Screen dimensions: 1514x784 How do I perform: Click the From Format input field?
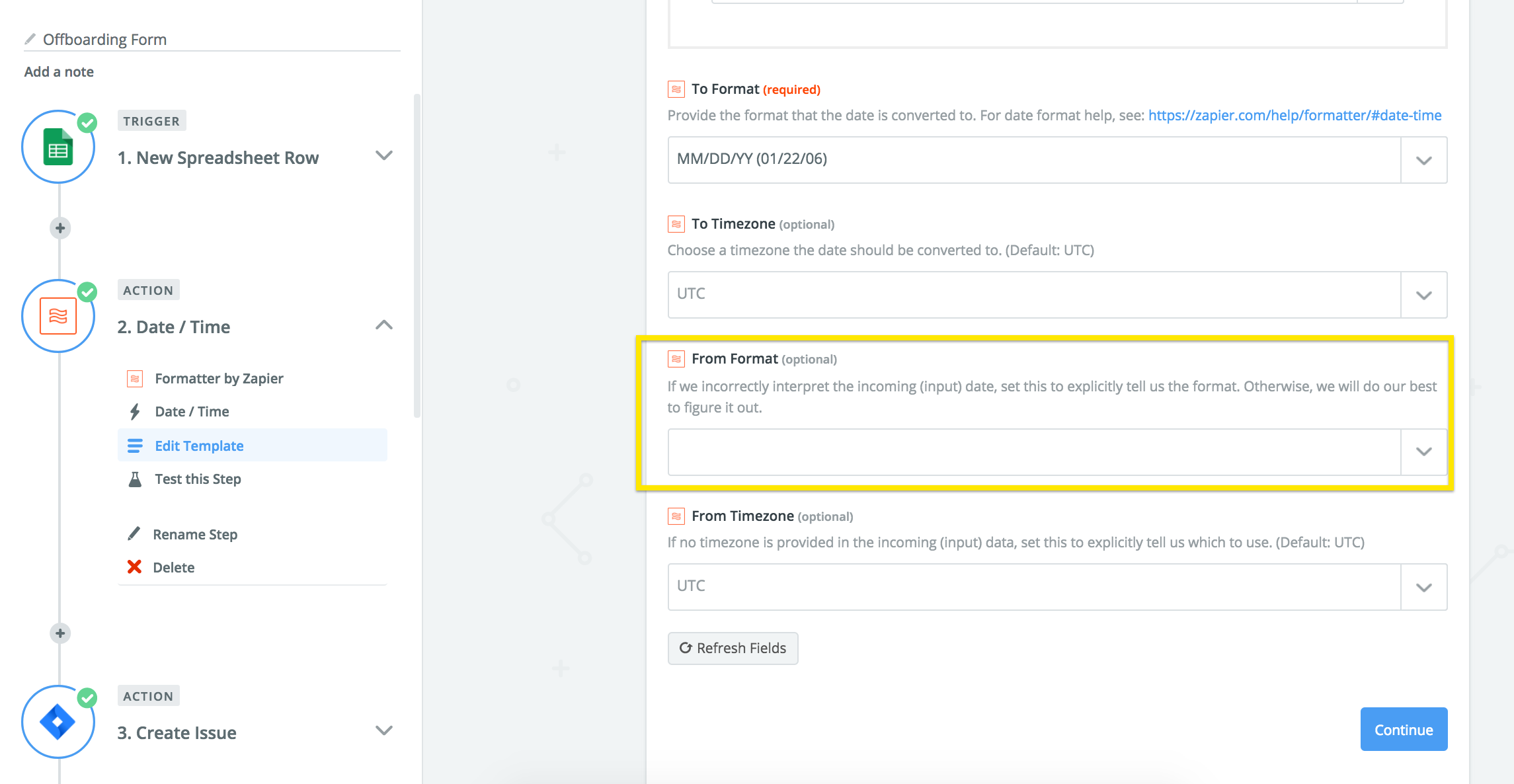[1034, 452]
